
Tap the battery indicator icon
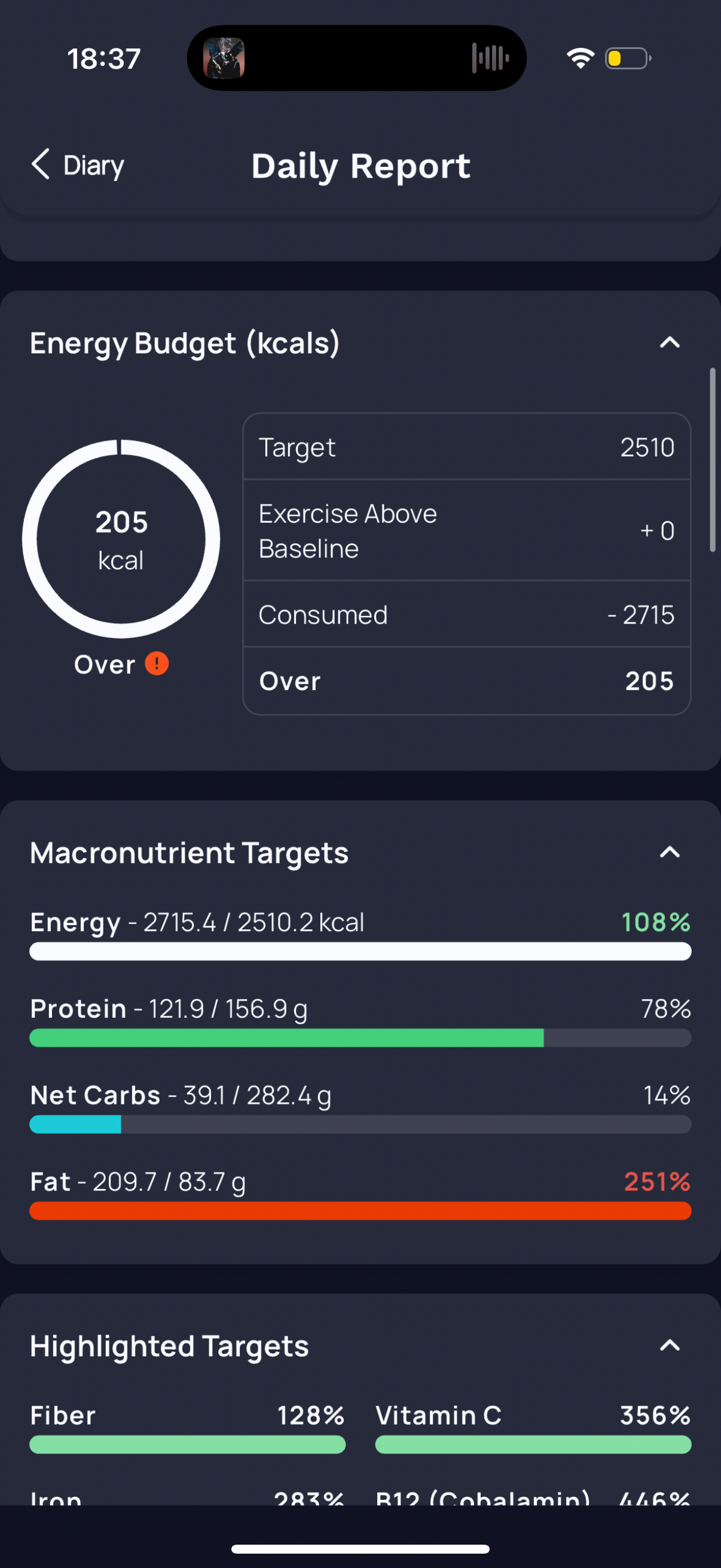(628, 59)
